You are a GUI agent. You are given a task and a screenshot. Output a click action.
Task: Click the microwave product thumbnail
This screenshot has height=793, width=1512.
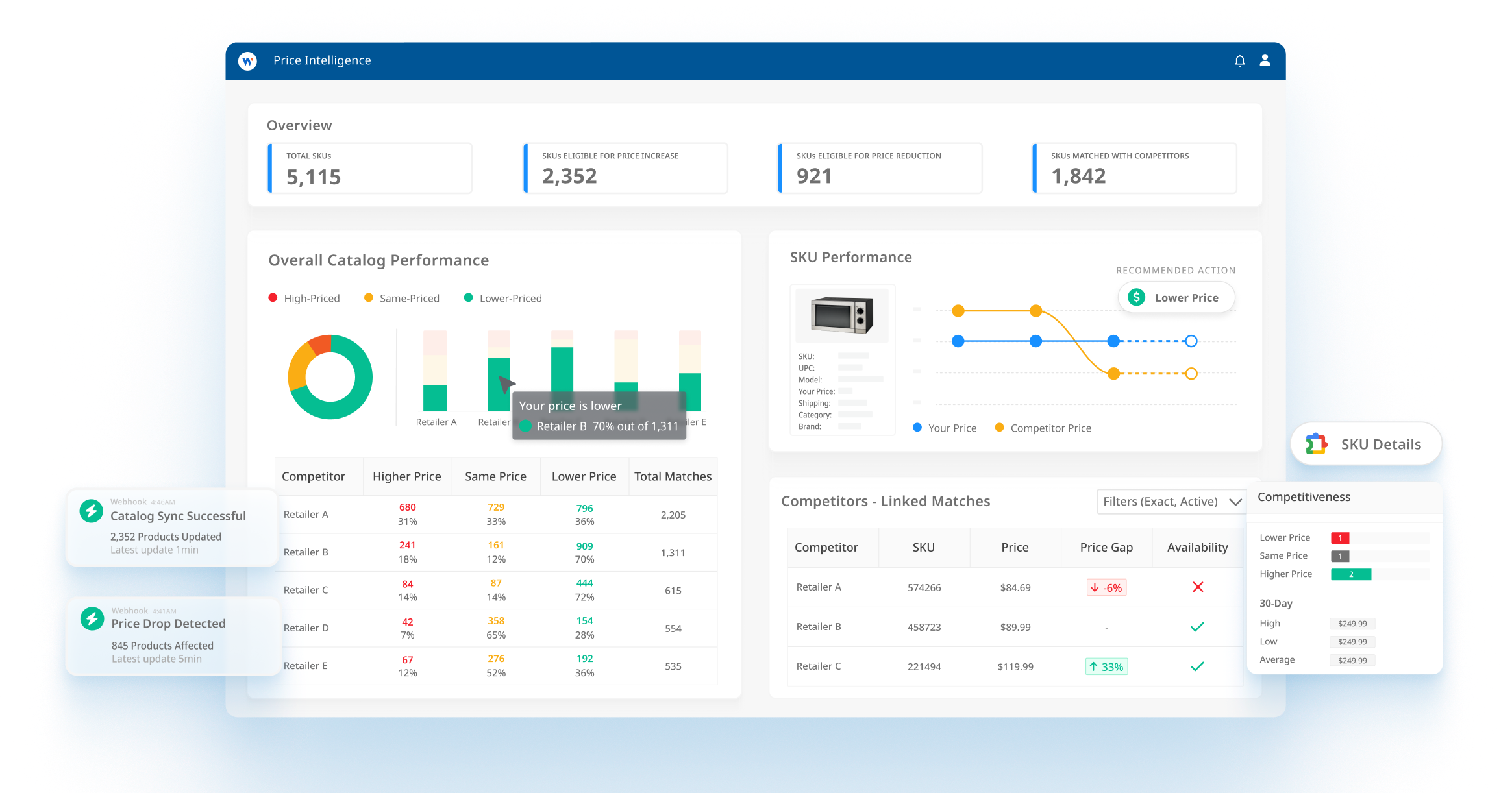coord(842,316)
